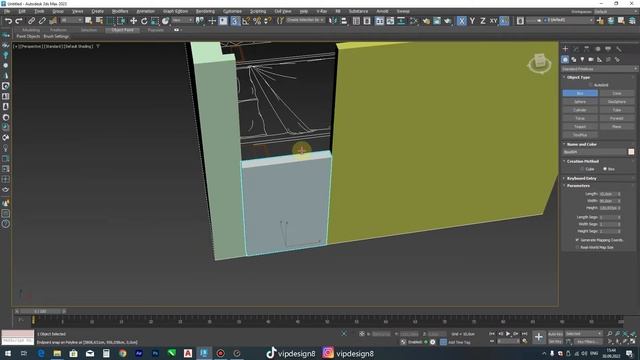Image resolution: width=640 pixels, height=360 pixels.
Task: Select the Box creation method radio
Action: (605, 169)
